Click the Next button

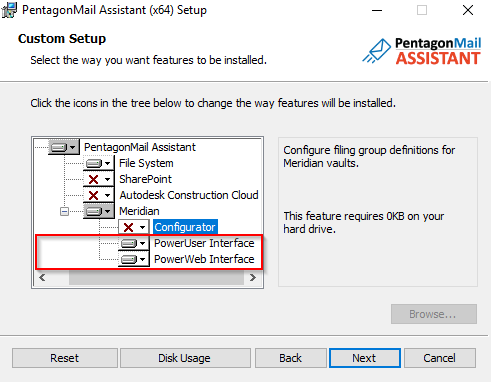click(x=365, y=358)
